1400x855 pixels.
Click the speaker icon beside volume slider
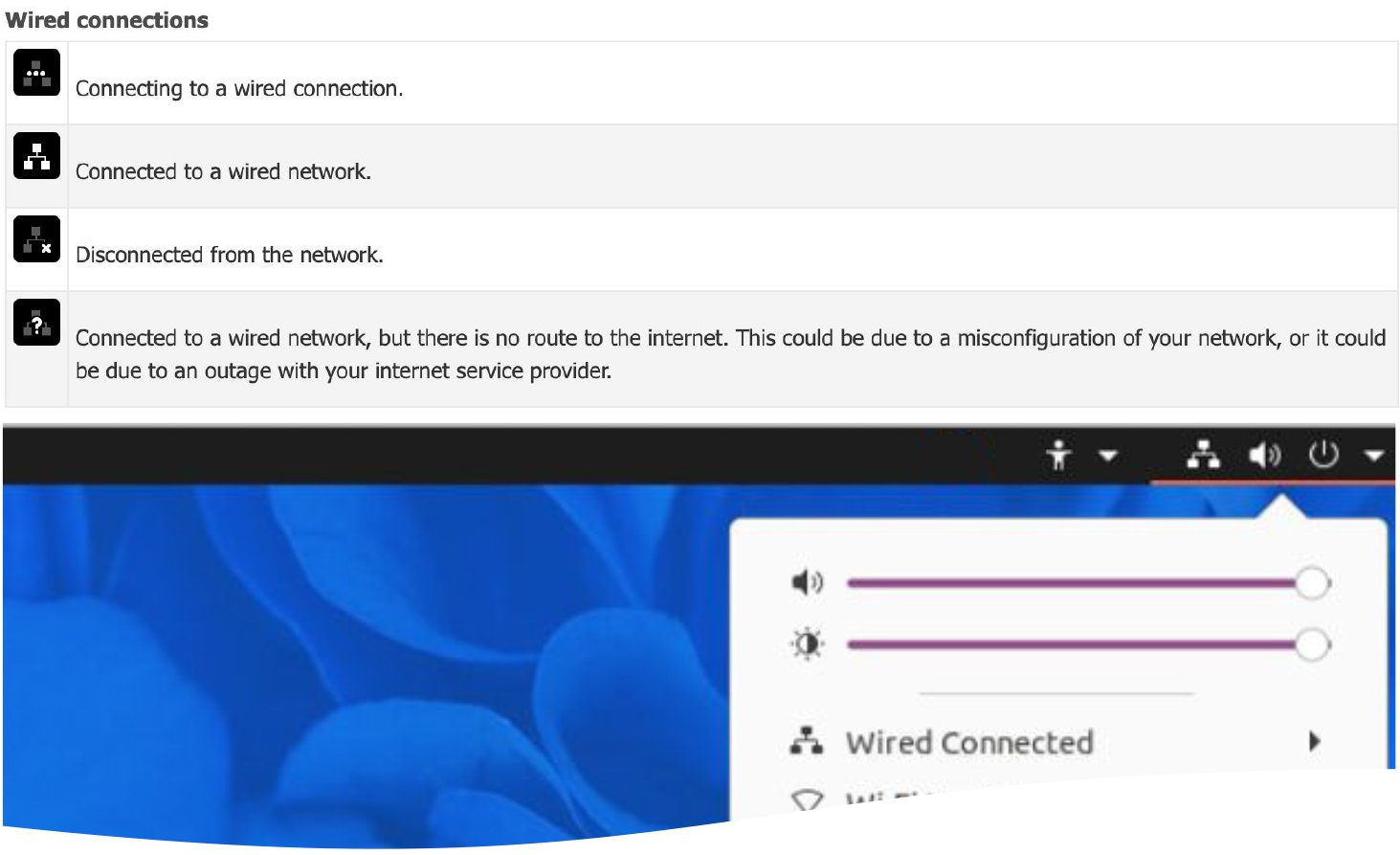pyautogui.click(x=807, y=582)
